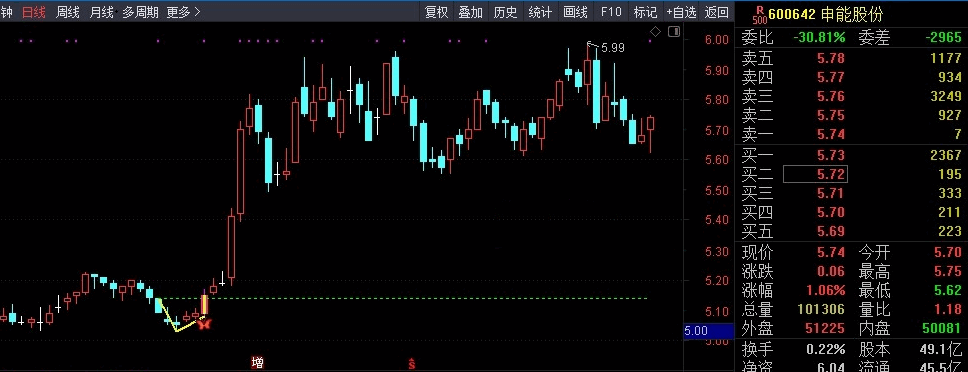Click the 涨跌 value 0.06

831,271
